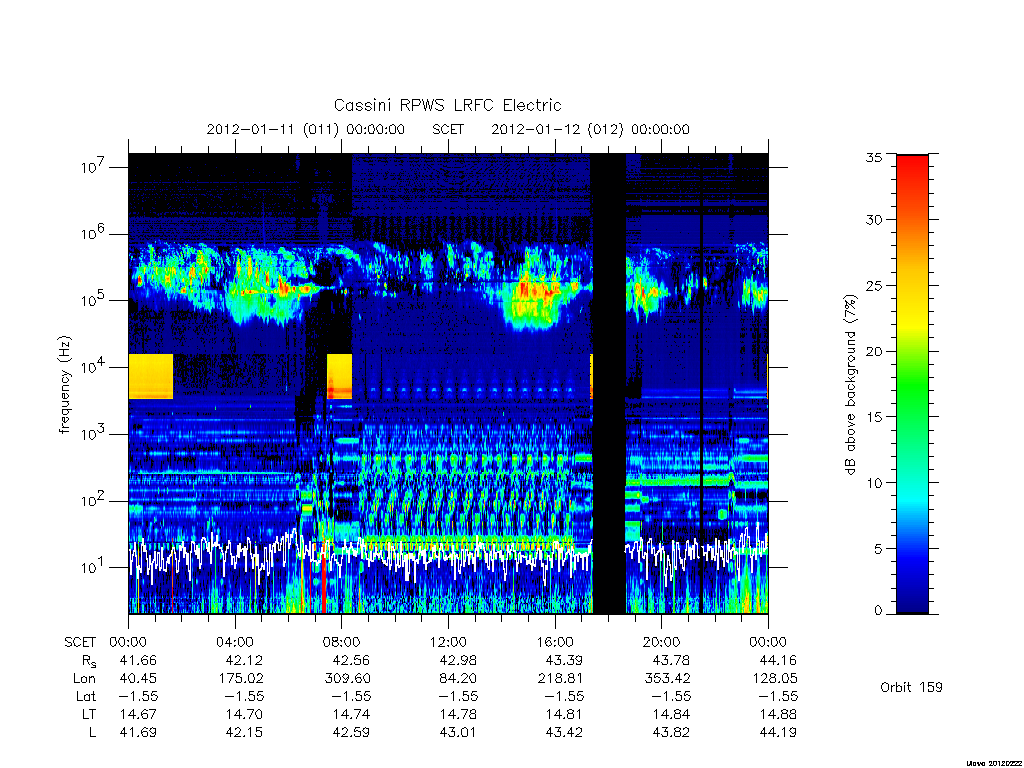This screenshot has width=1024, height=768.
Task: Click the 10^4 frequency tick label
Action: [x=93, y=368]
